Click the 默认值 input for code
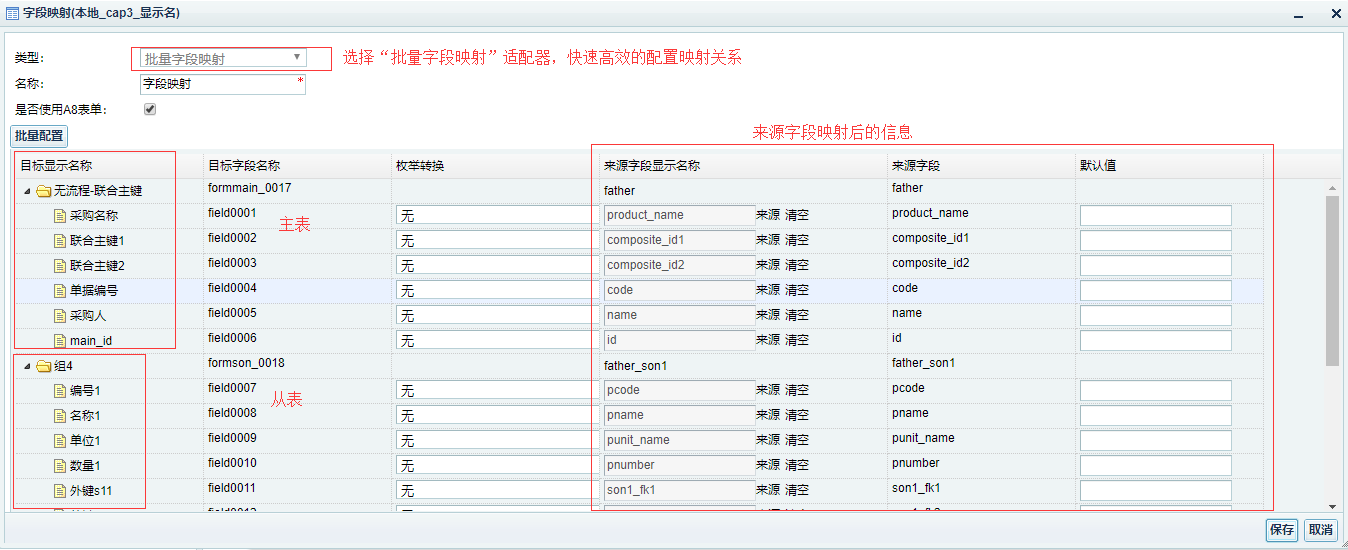The width and height of the screenshot is (1348, 550). tap(1156, 290)
